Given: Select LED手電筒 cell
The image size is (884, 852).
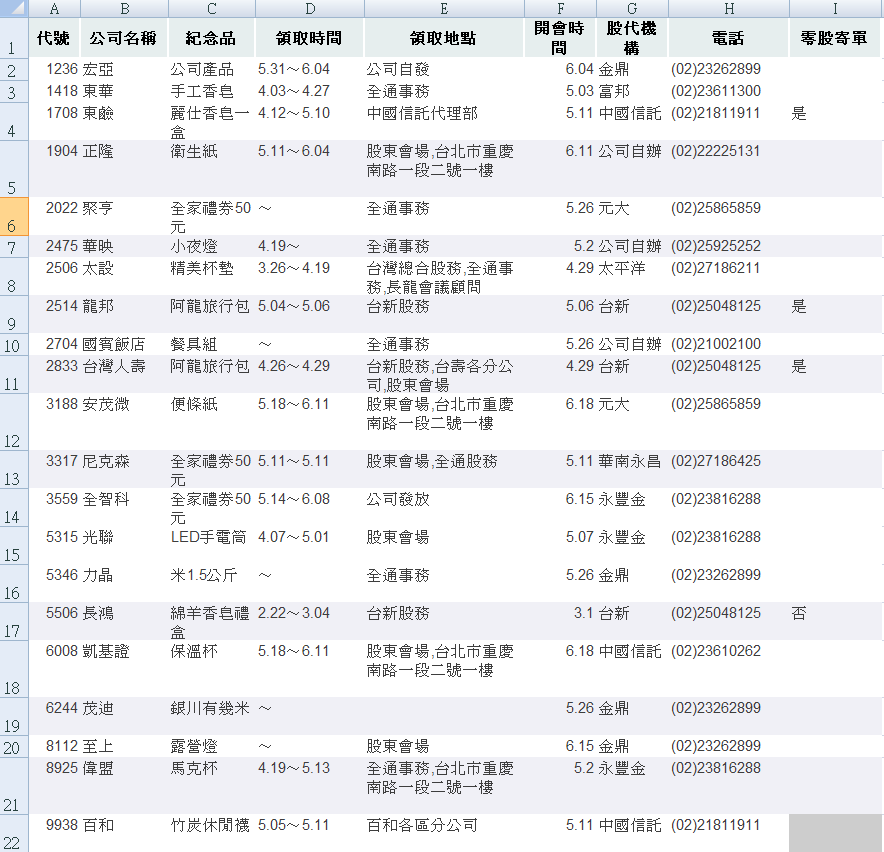Looking at the screenshot, I should (x=211, y=545).
